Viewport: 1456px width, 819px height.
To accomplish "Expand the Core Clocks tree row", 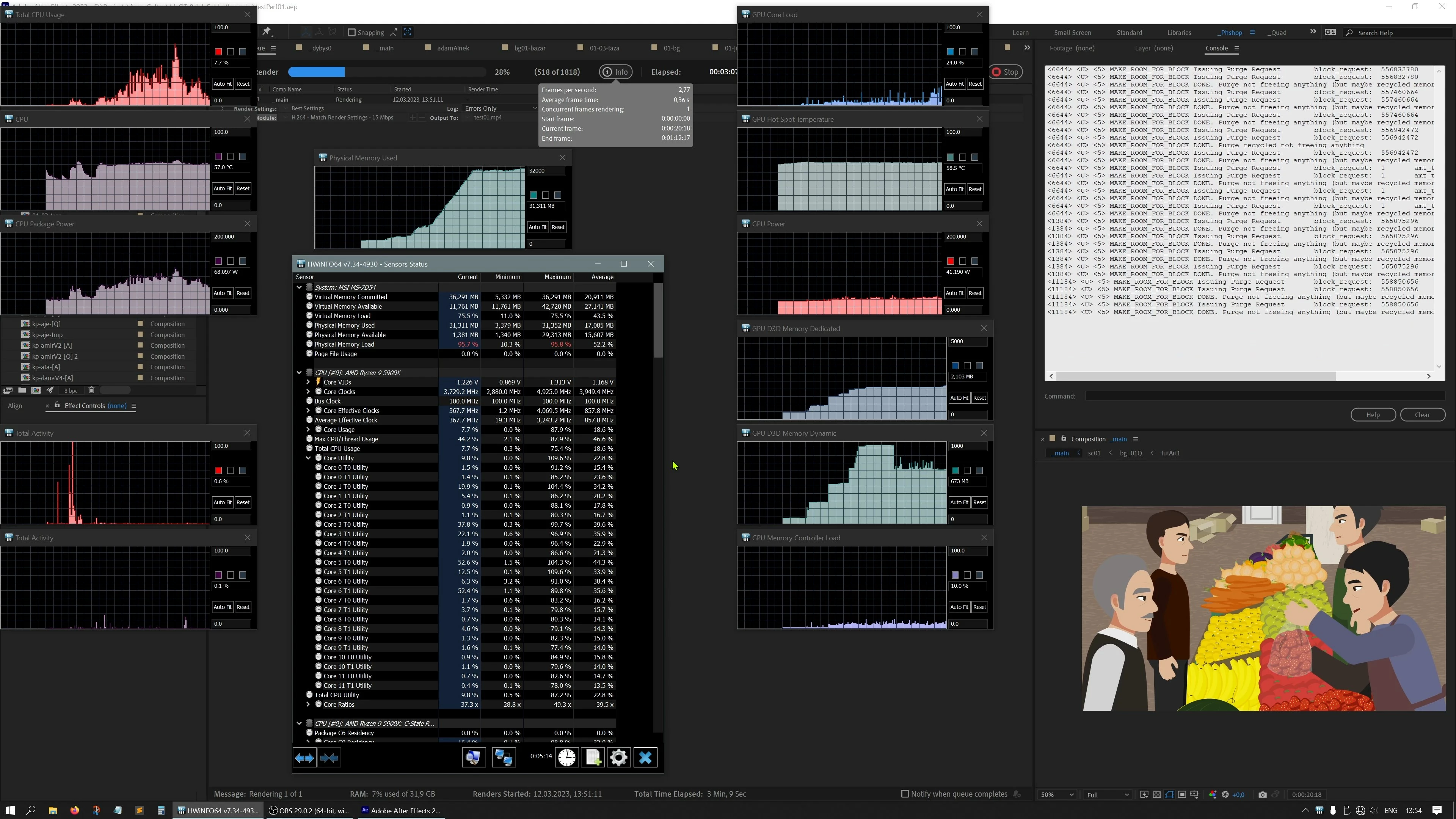I will pos(308,391).
